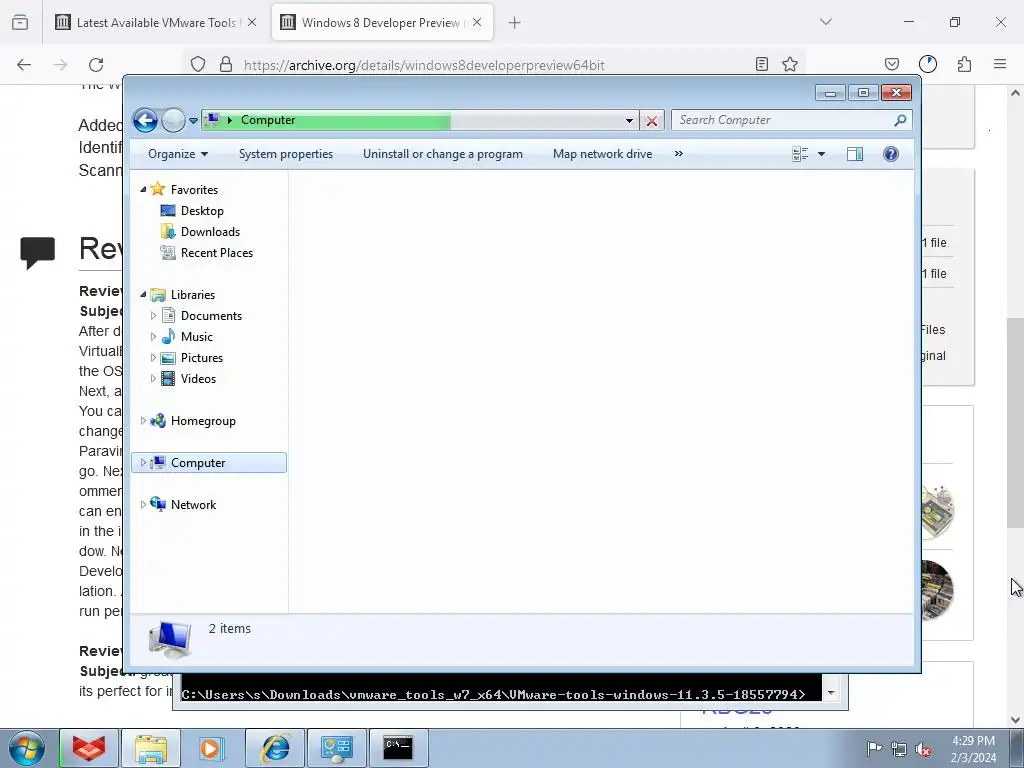Image resolution: width=1024 pixels, height=768 pixels.
Task: Click the Firefox URL archive.org address
Action: coord(424,65)
